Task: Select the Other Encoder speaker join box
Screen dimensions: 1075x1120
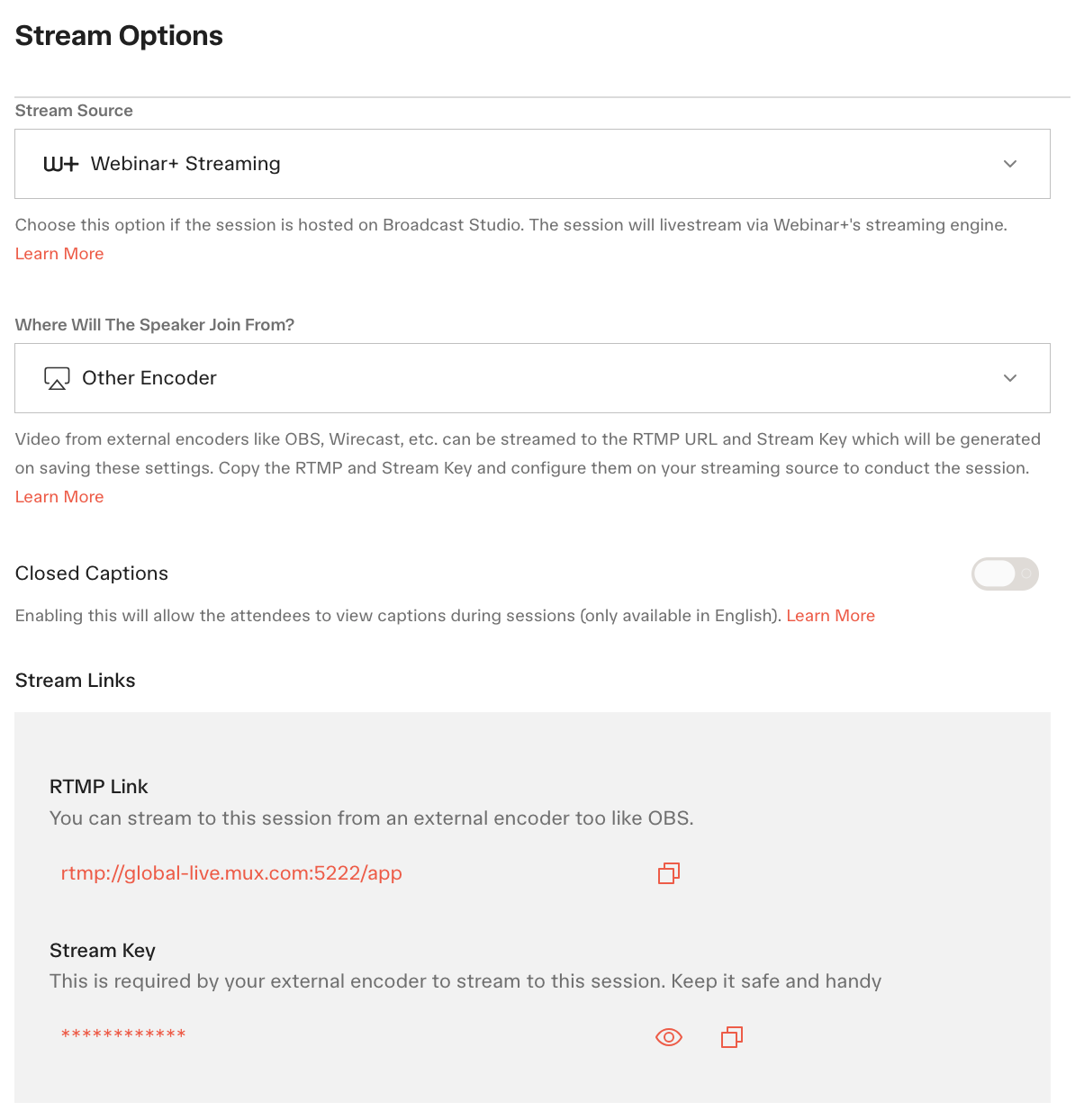Action: tap(532, 378)
